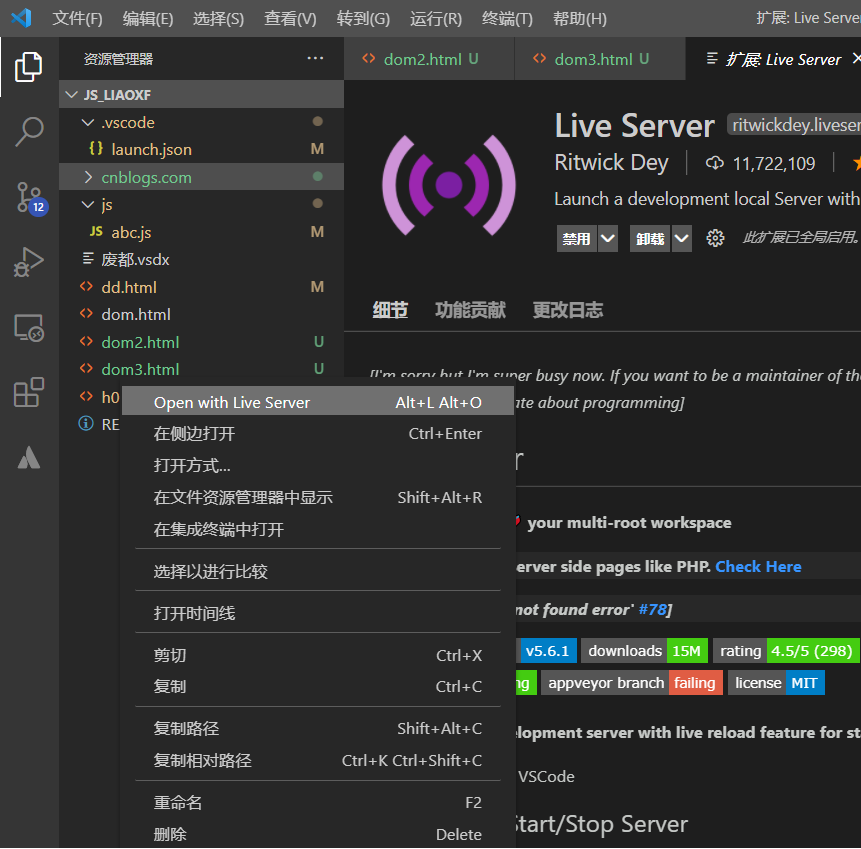Screen dimensions: 861x849
Task: Choose Open with Live Server
Action: [318, 403]
